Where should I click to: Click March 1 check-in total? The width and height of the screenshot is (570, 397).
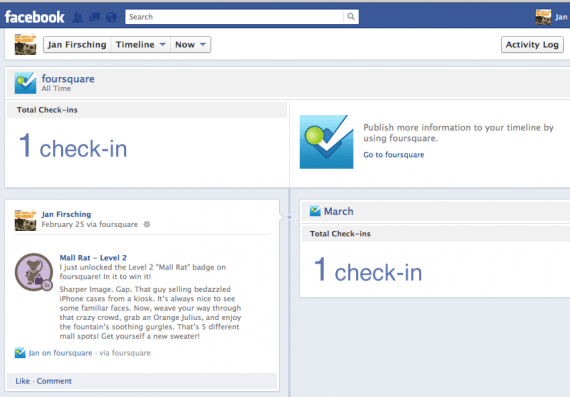point(368,270)
